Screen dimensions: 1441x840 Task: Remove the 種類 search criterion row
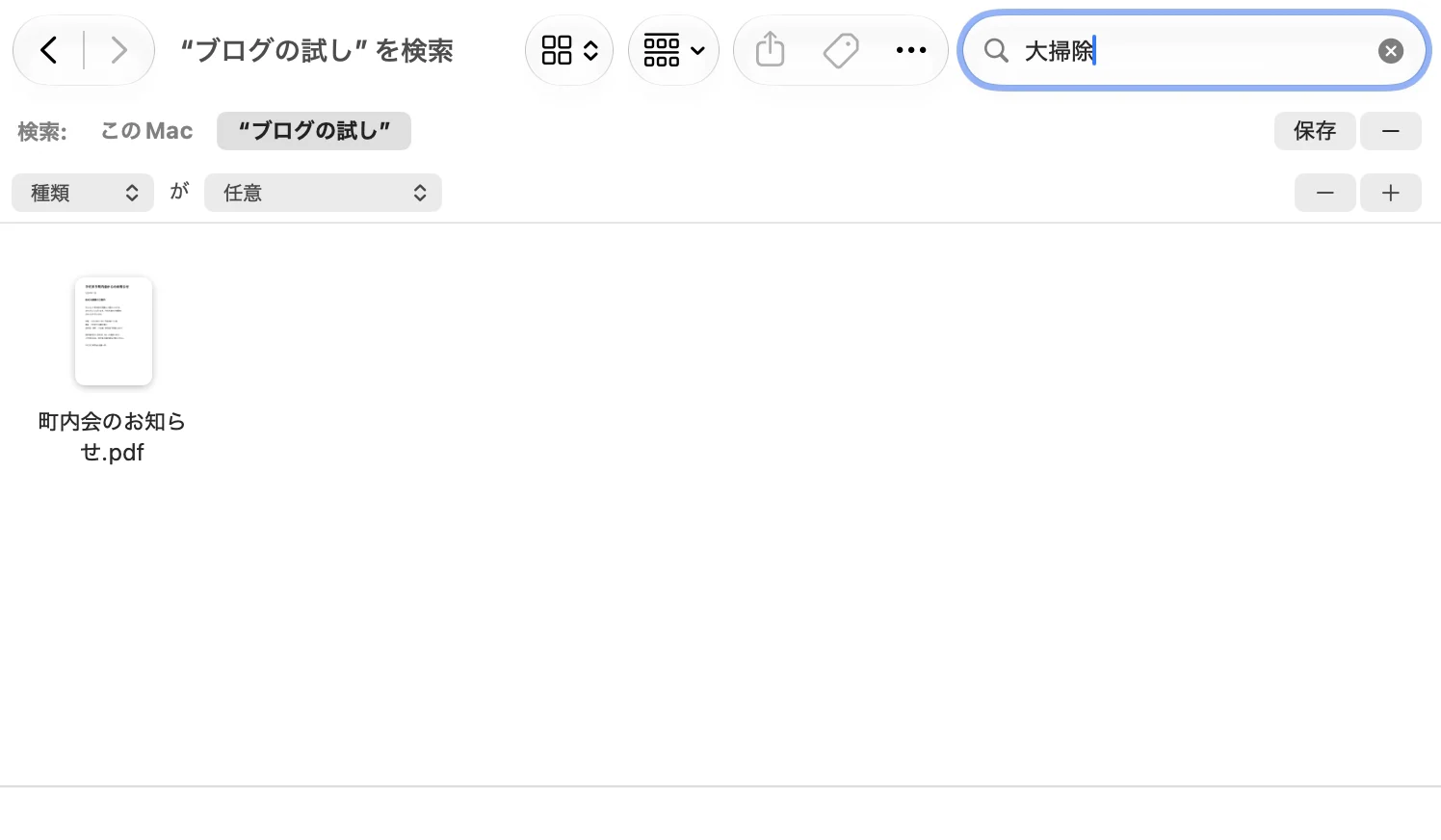click(x=1325, y=193)
